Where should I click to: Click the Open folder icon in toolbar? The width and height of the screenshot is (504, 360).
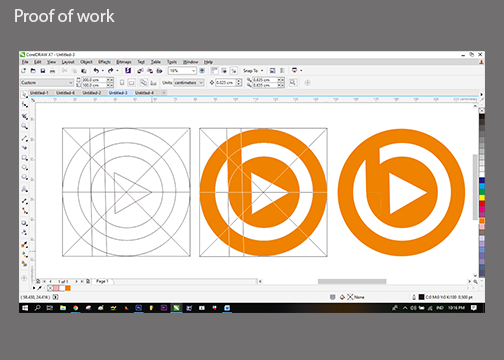tap(33, 71)
